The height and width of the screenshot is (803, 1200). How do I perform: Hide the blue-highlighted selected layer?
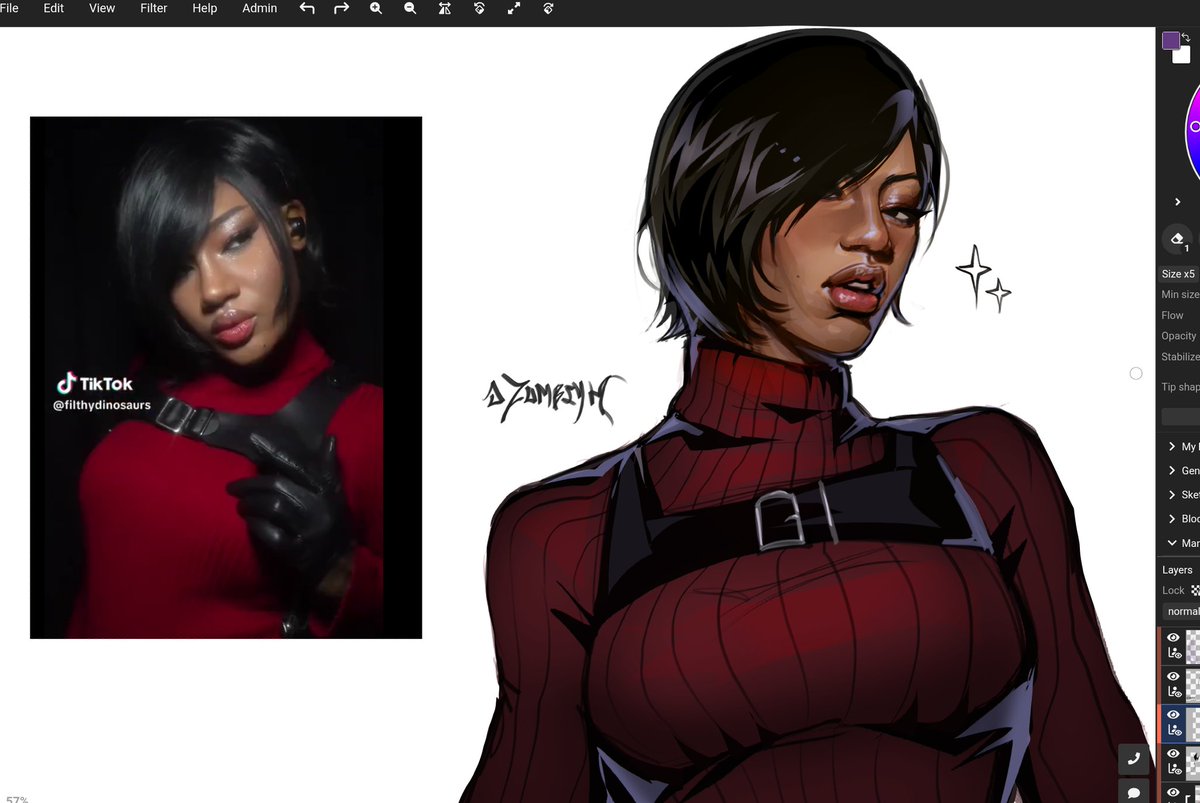point(1174,715)
